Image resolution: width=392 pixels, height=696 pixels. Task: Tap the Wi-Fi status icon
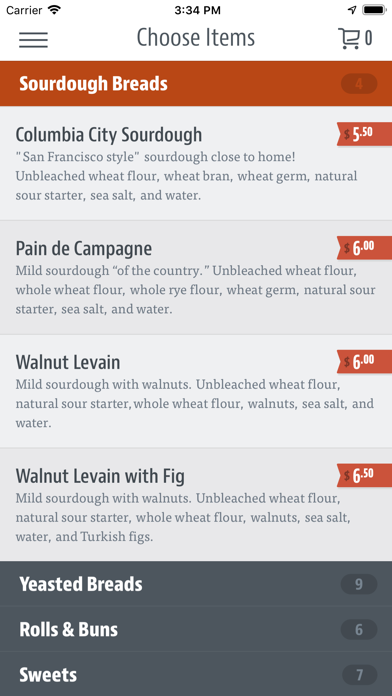55,10
